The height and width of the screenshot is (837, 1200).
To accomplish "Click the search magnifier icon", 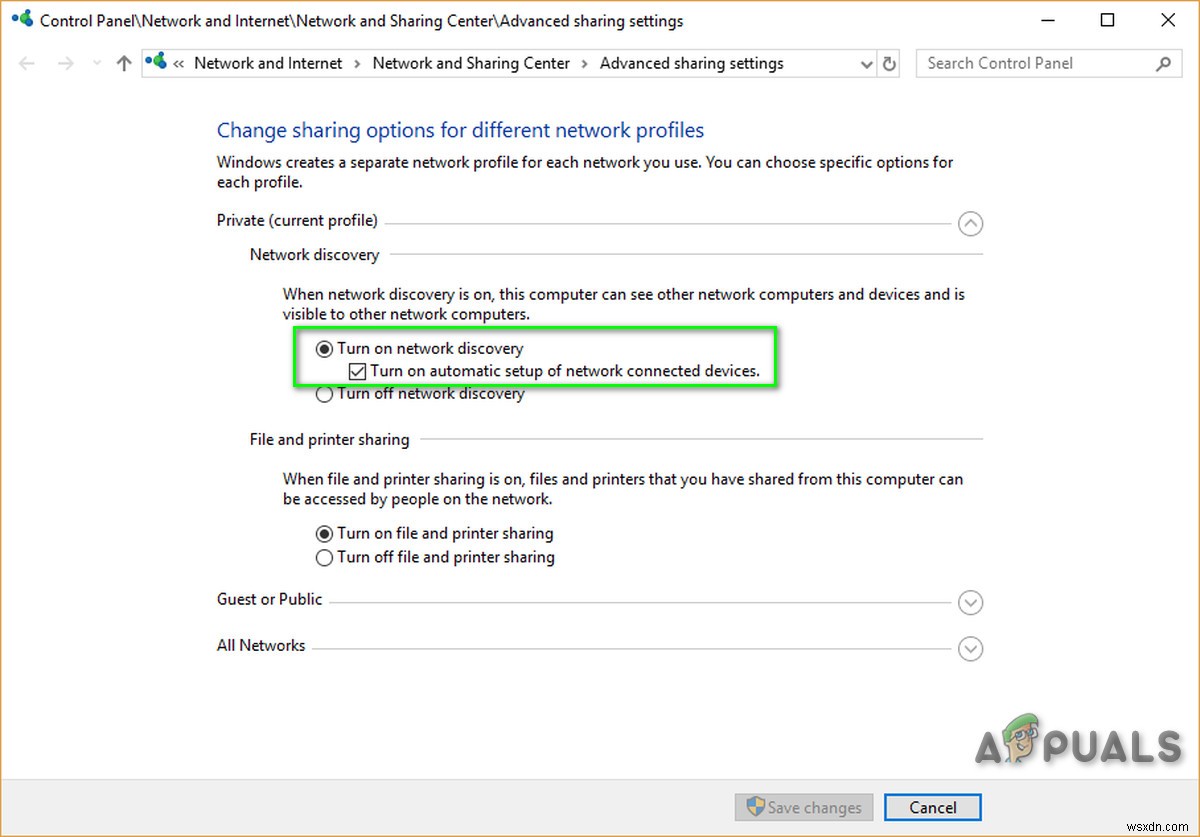I will coord(1163,63).
